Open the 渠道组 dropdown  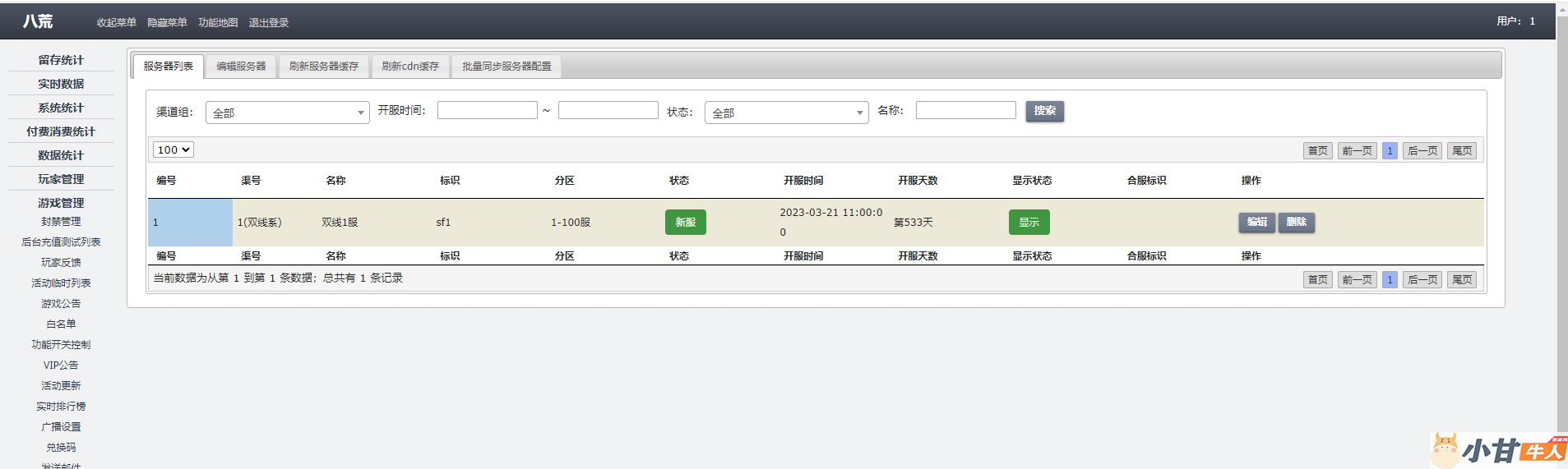point(287,113)
